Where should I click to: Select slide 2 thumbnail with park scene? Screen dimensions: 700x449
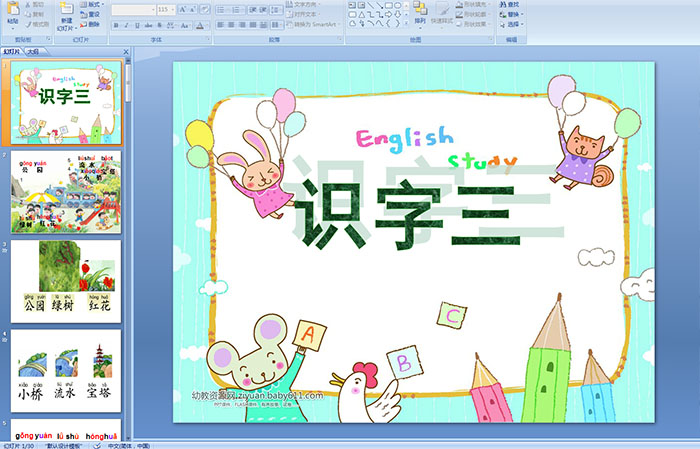pyautogui.click(x=66, y=192)
